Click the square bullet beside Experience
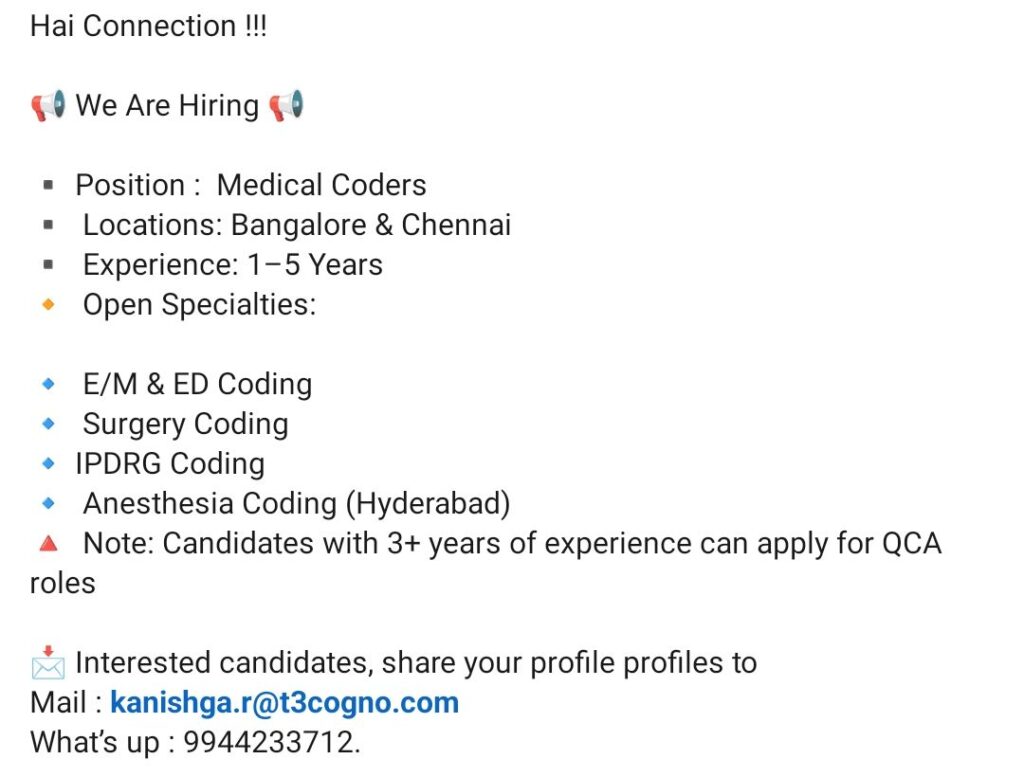The height and width of the screenshot is (777, 1024). click(x=48, y=265)
